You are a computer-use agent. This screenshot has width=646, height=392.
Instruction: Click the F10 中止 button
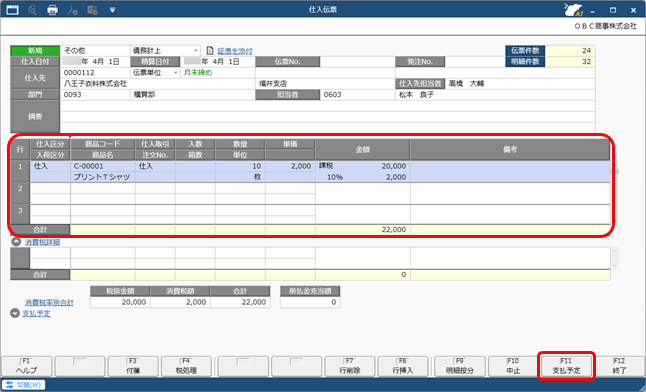(513, 366)
